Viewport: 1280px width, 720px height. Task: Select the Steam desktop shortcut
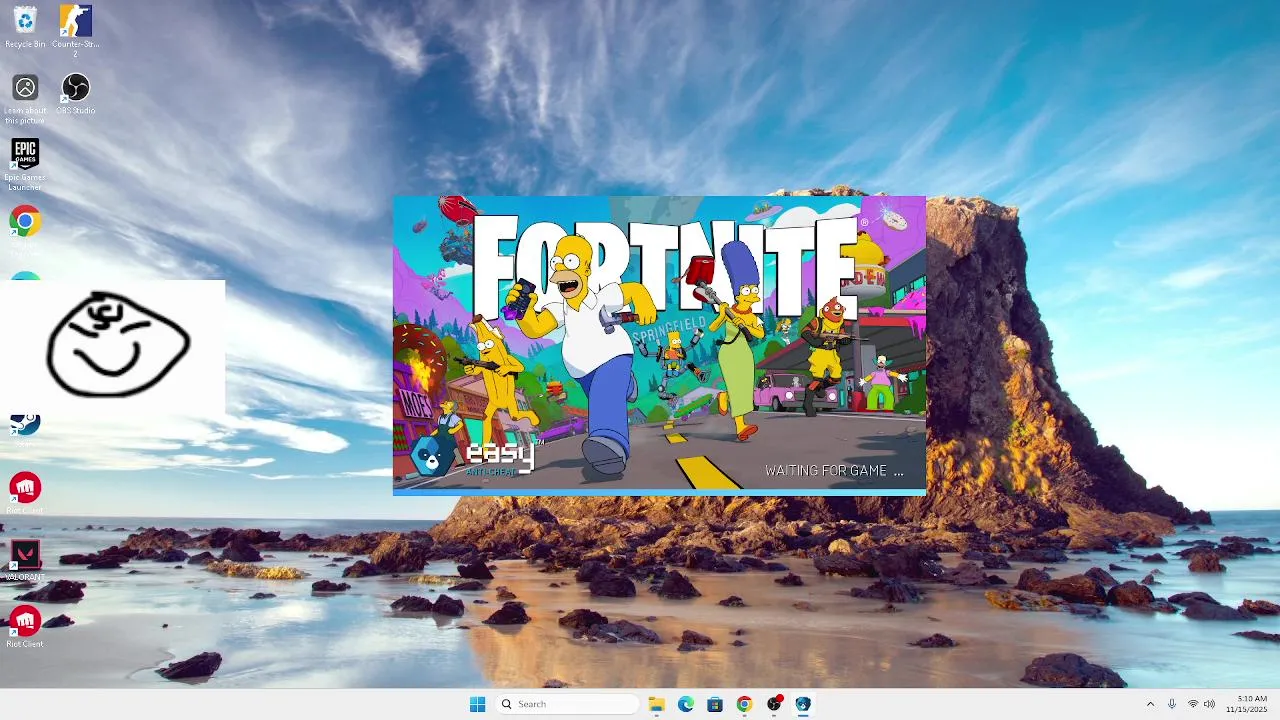(x=25, y=424)
